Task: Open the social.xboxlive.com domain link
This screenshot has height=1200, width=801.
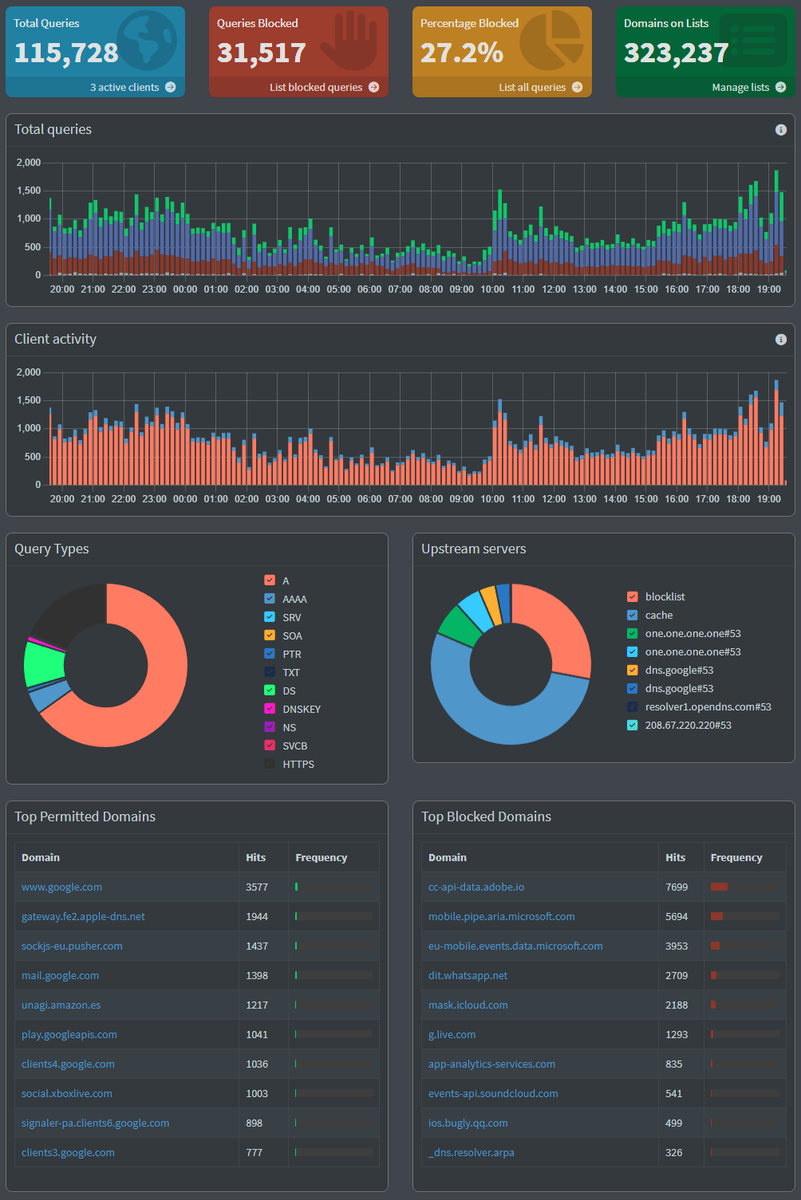Action: click(x=67, y=1094)
